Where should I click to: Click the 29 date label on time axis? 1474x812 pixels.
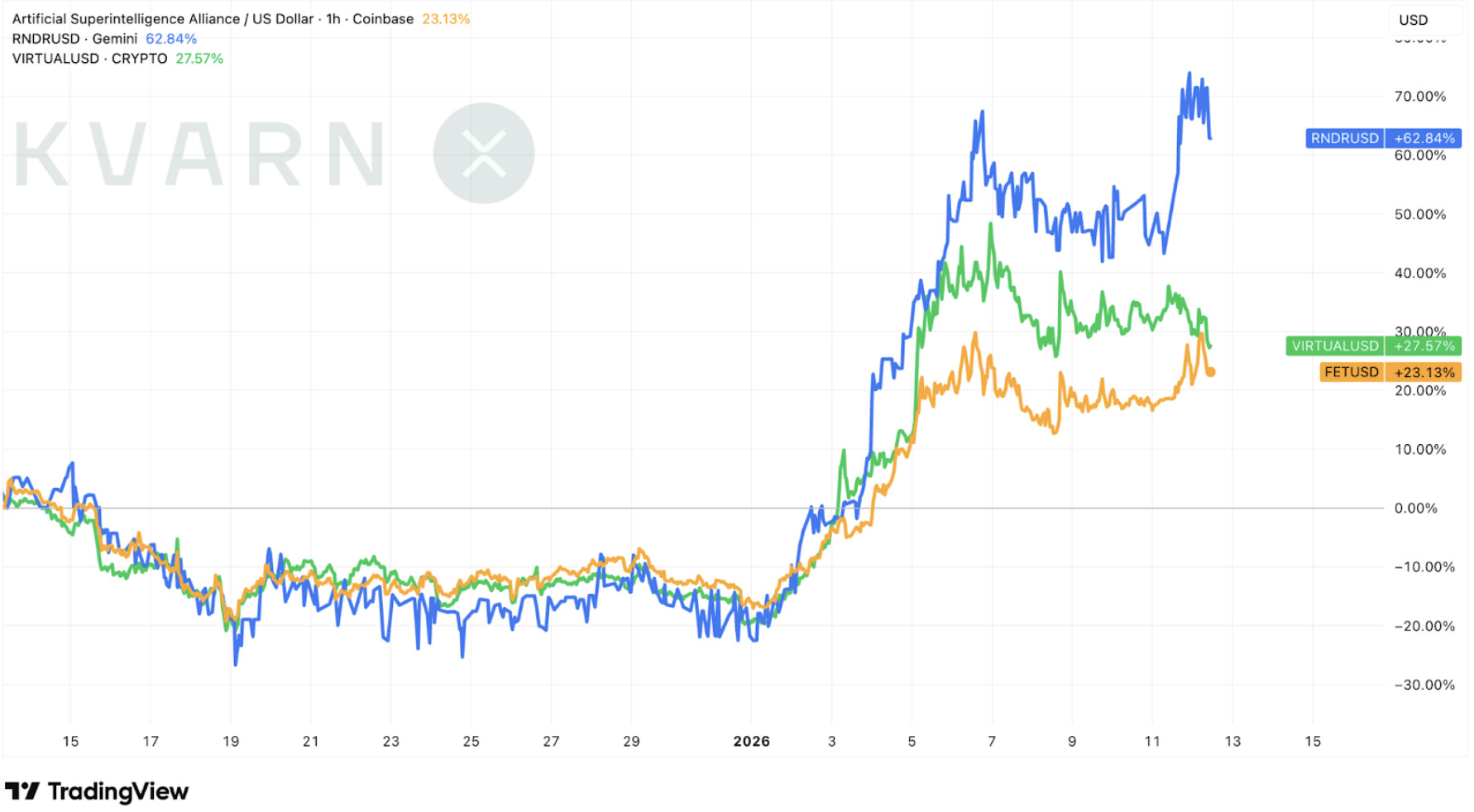pyautogui.click(x=631, y=741)
